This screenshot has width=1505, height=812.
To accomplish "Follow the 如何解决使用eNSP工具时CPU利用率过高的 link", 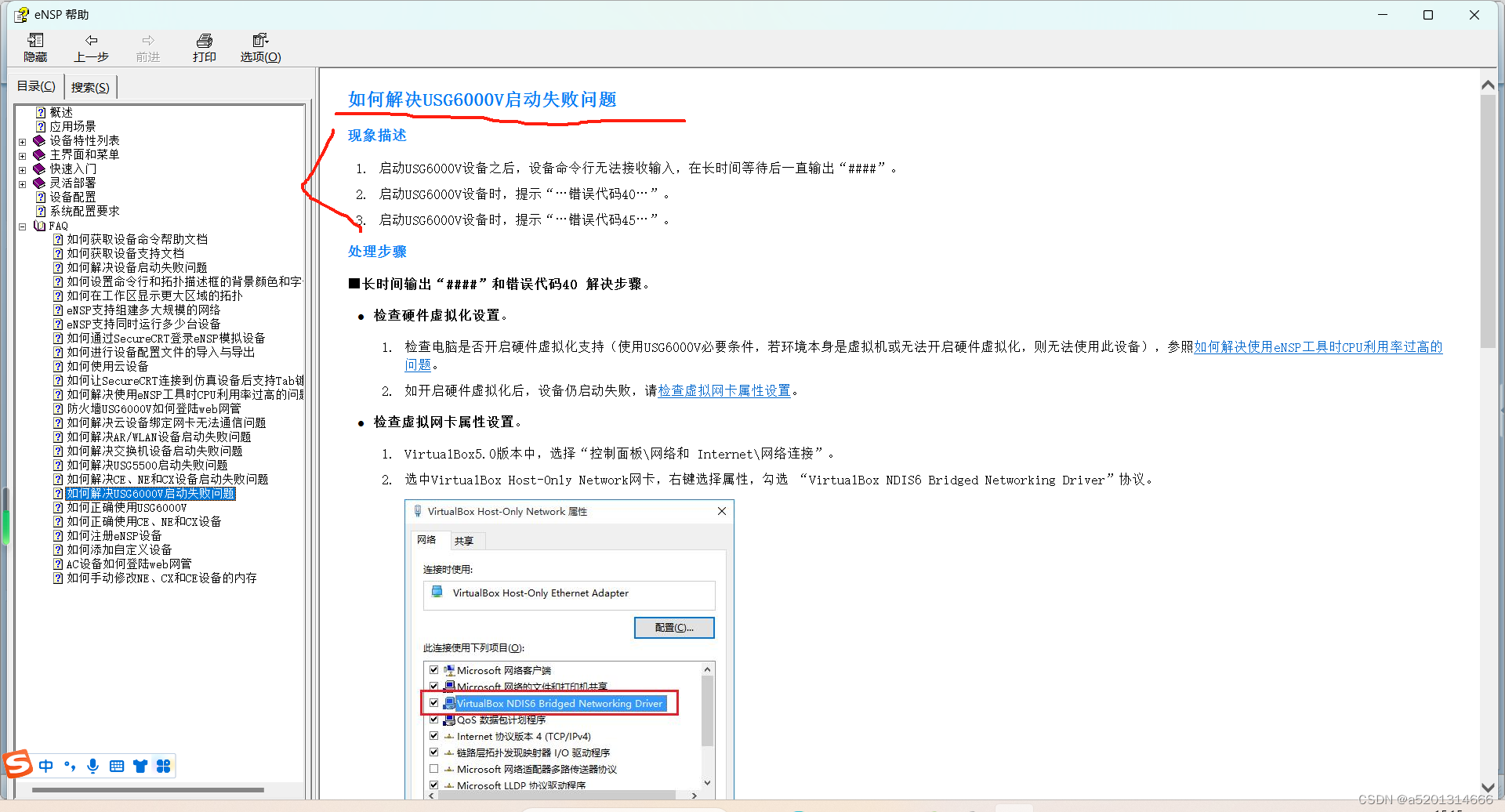I will [1318, 346].
